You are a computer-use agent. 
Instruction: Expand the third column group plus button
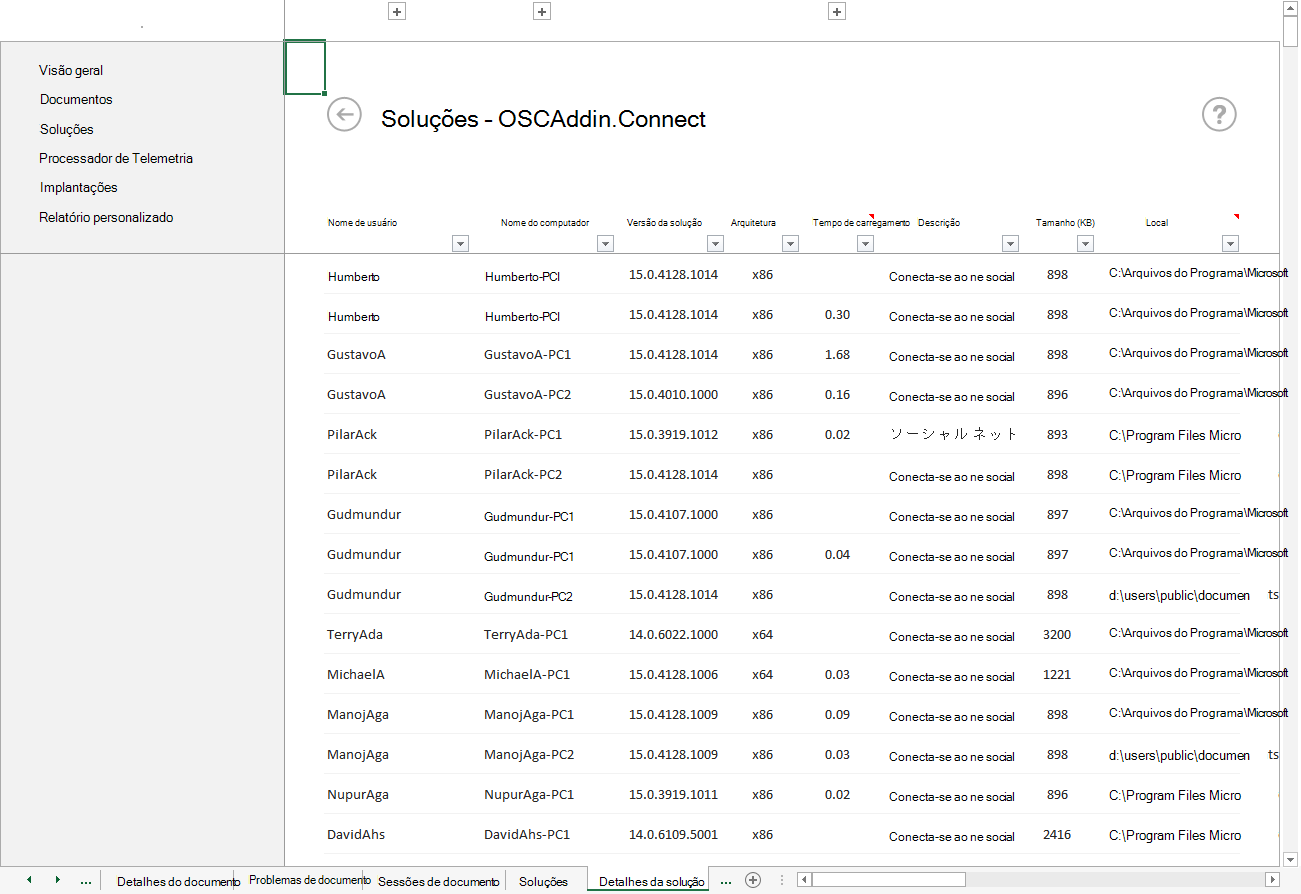tap(838, 12)
